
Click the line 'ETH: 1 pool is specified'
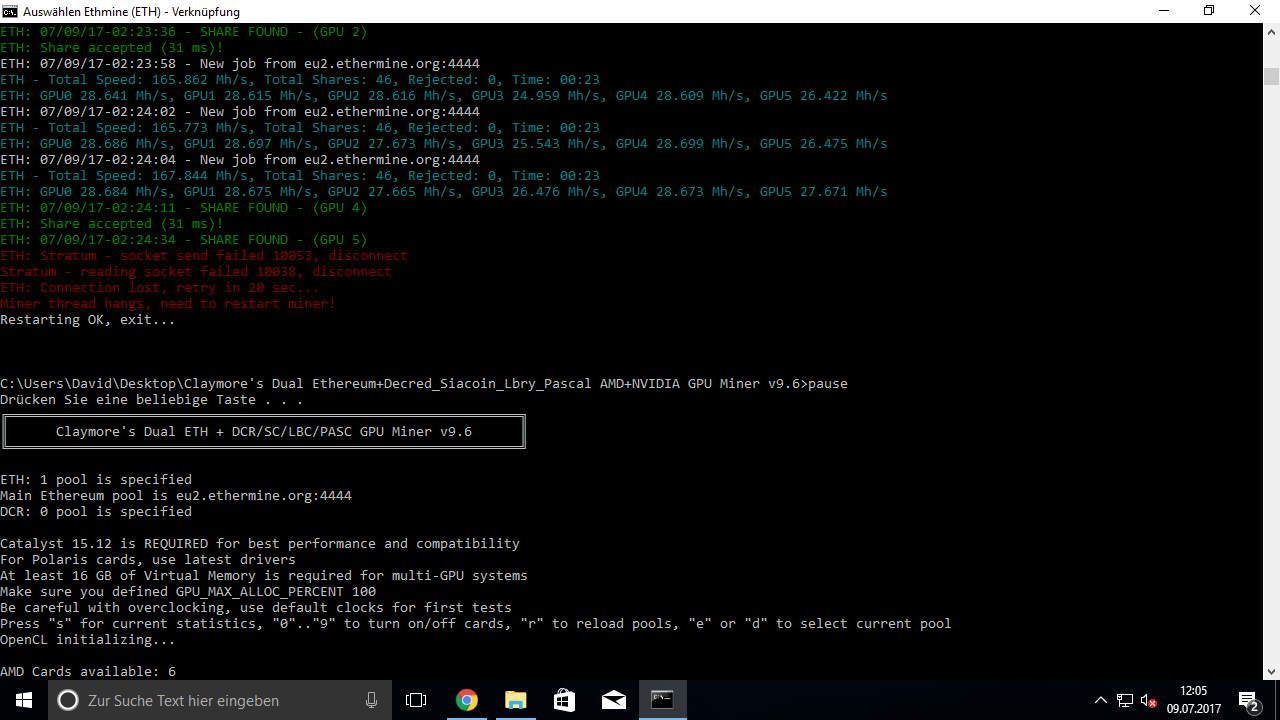pos(96,480)
